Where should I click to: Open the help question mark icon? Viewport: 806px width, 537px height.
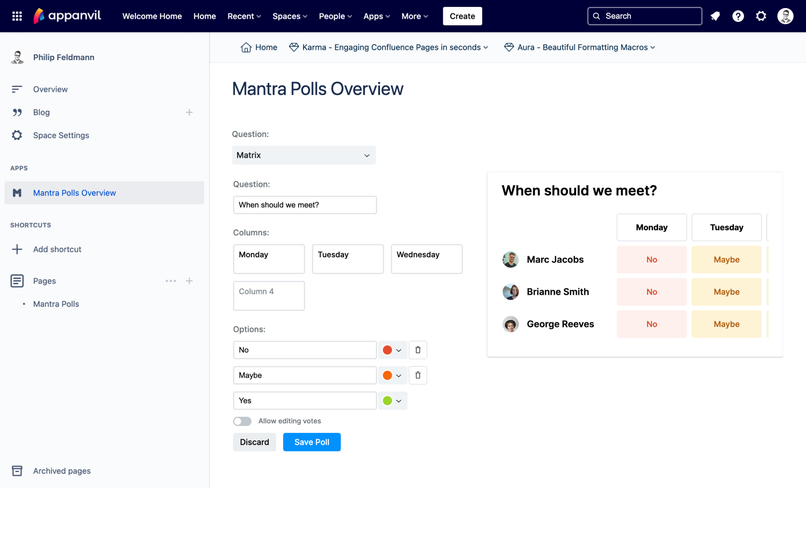(x=738, y=16)
